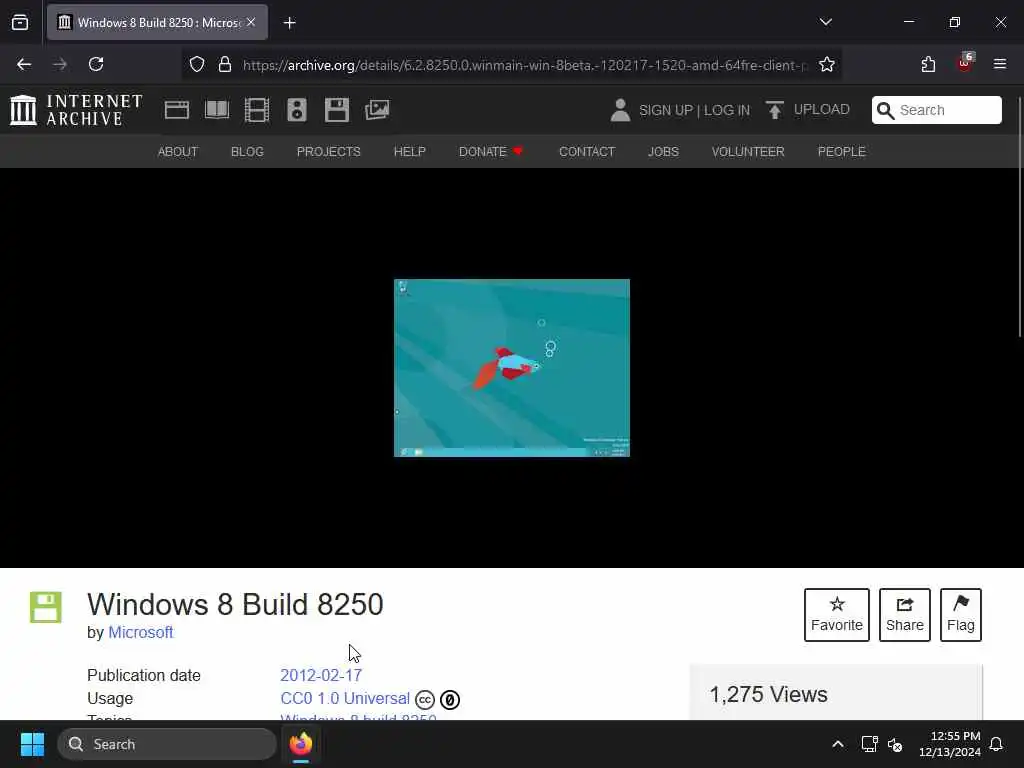Click the Upload arrow icon
This screenshot has width=1024, height=768.
pos(775,110)
